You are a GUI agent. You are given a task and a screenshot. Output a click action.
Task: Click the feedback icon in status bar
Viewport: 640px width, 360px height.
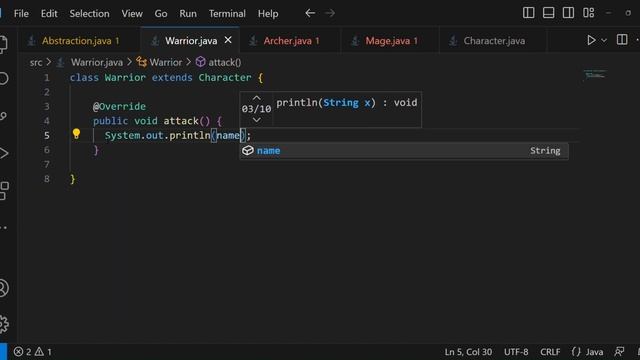click(x=619, y=351)
